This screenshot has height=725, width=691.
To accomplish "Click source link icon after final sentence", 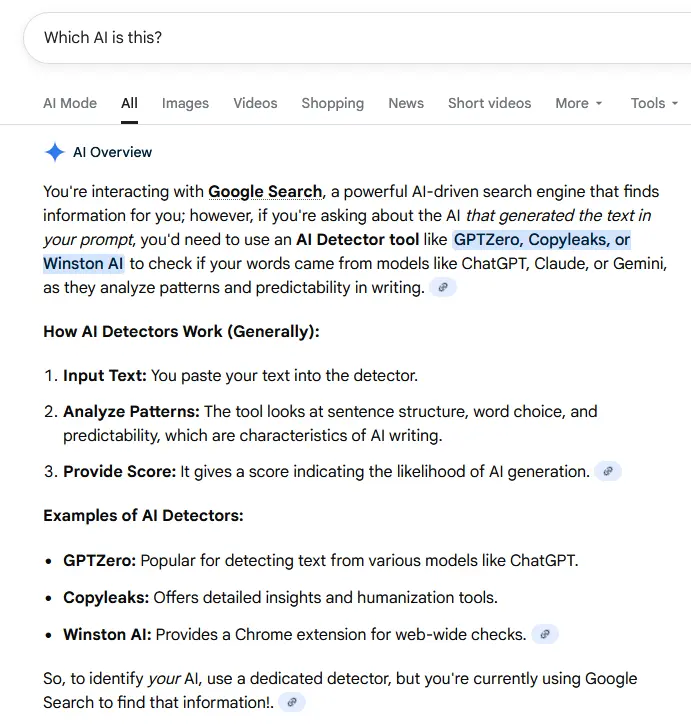I will pos(292,702).
